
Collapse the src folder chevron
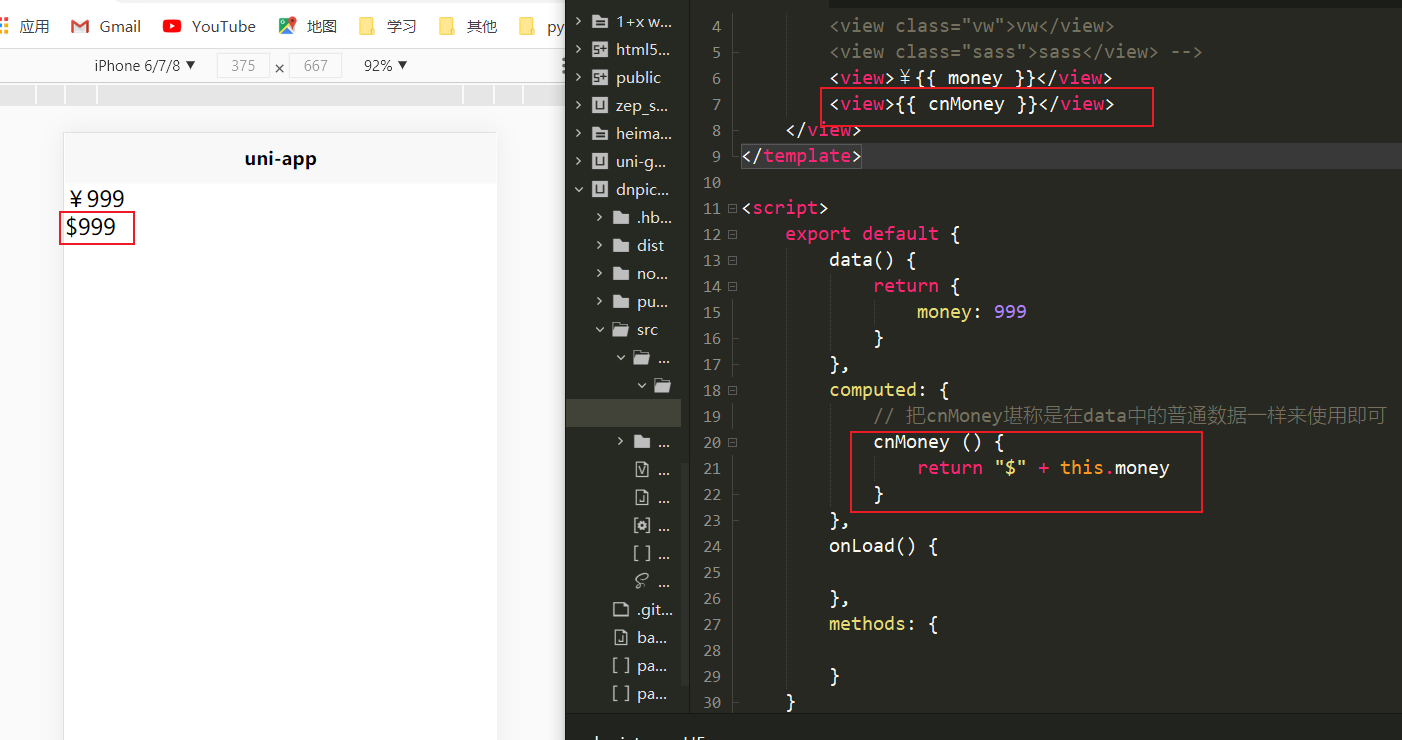click(x=599, y=329)
